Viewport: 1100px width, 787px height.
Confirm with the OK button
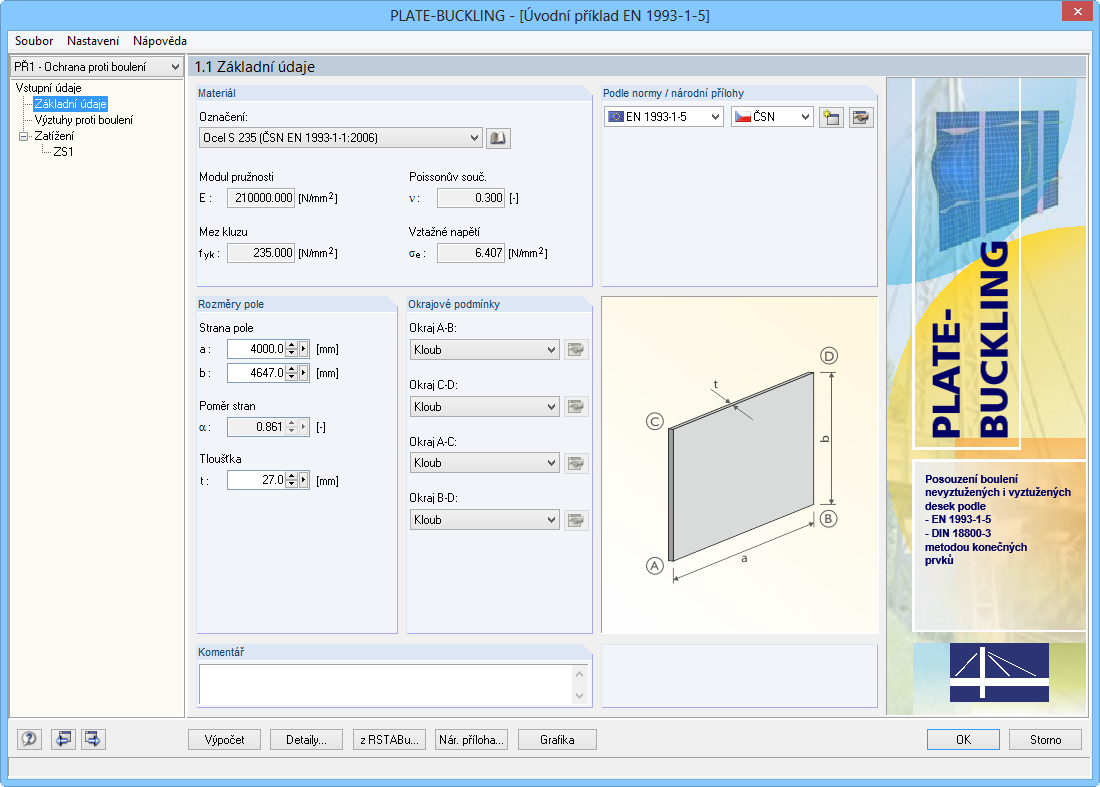point(963,739)
